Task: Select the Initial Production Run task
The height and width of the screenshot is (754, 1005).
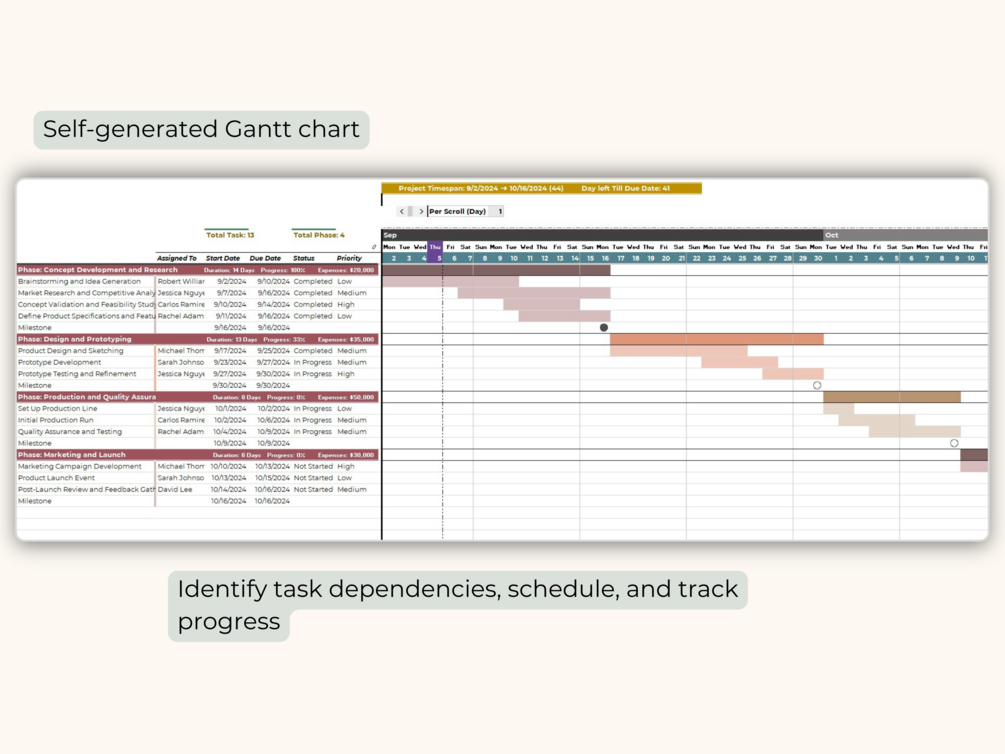Action: [56, 420]
